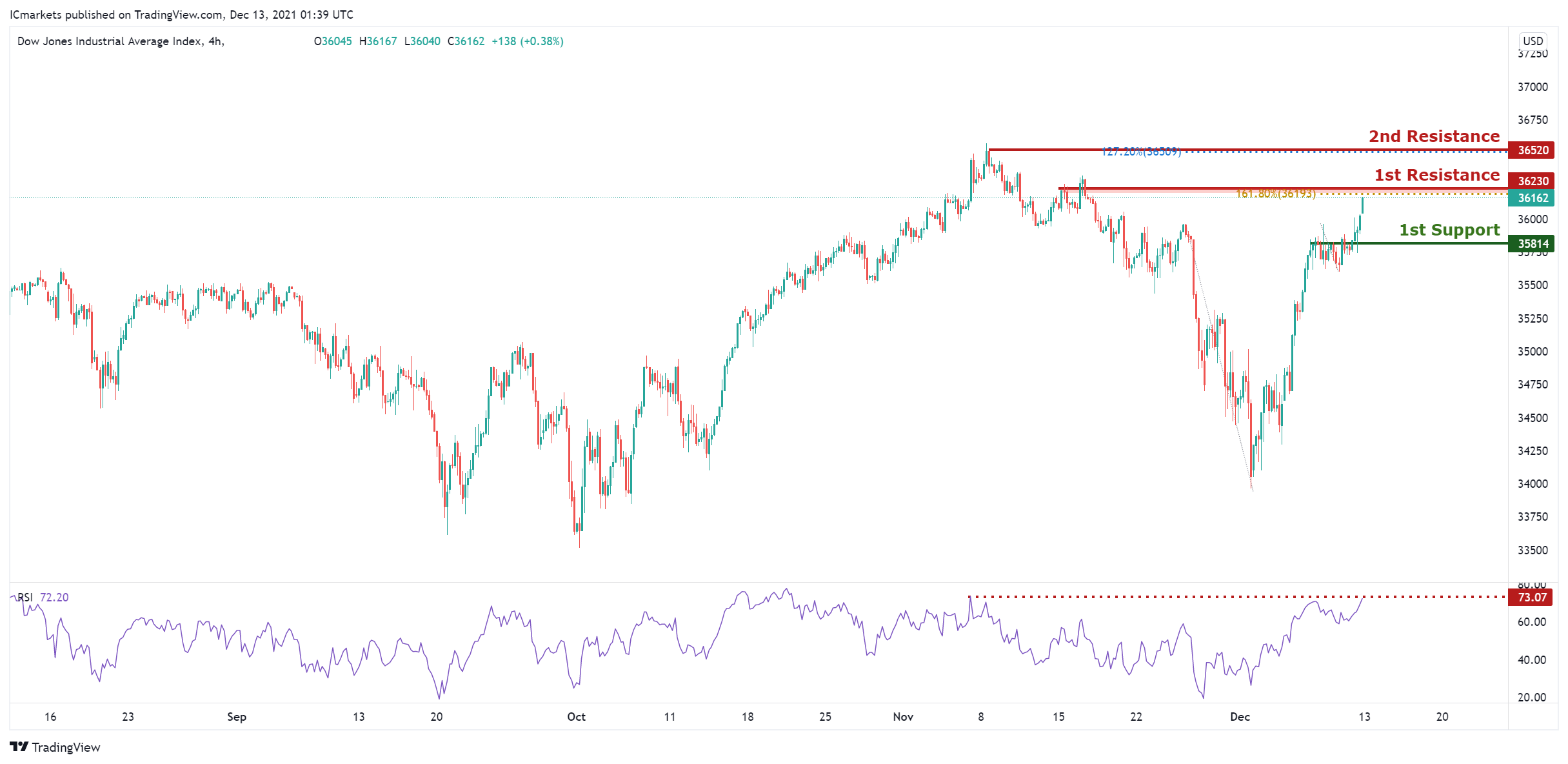Click the change value +138 (+0.38%)
The width and height of the screenshot is (1568, 764).
tap(527, 41)
